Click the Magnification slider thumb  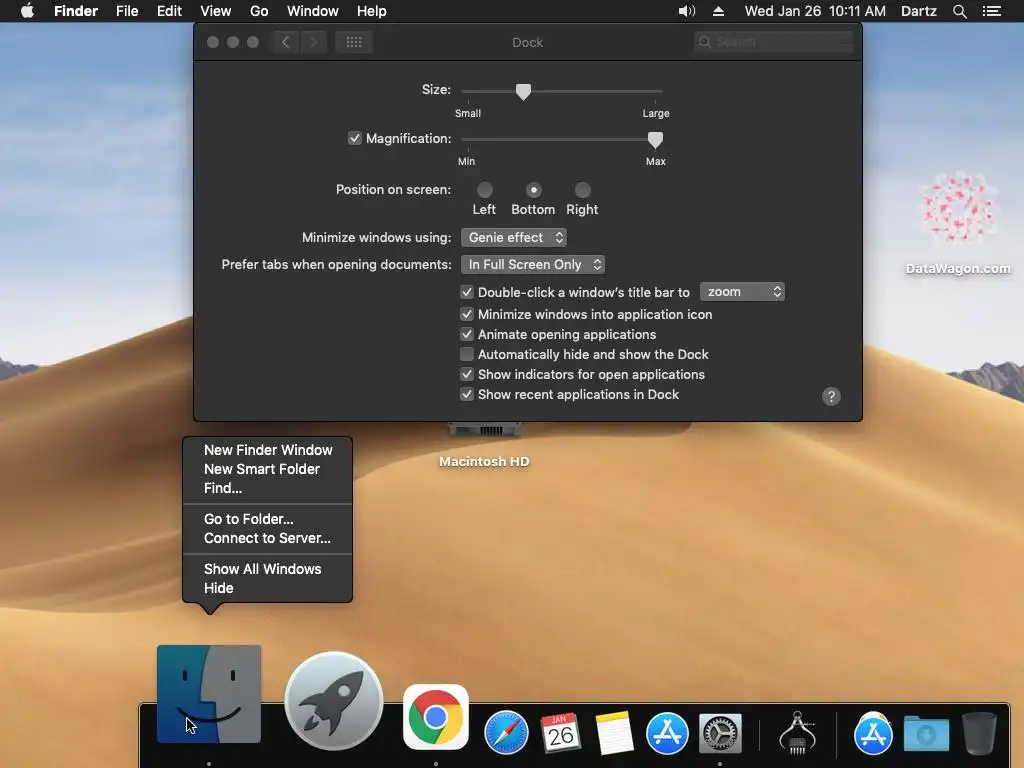tap(655, 140)
